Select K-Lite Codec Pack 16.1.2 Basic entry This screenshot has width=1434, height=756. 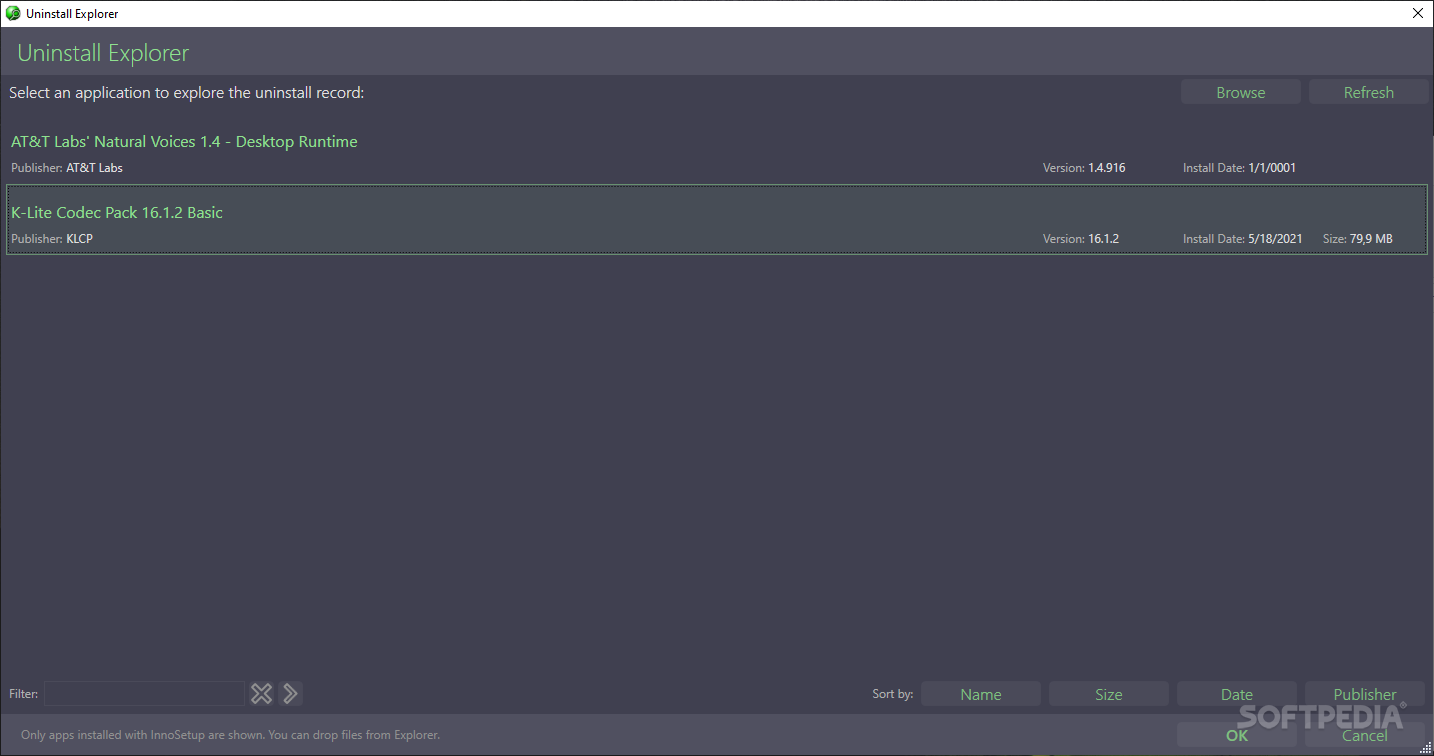(x=717, y=219)
